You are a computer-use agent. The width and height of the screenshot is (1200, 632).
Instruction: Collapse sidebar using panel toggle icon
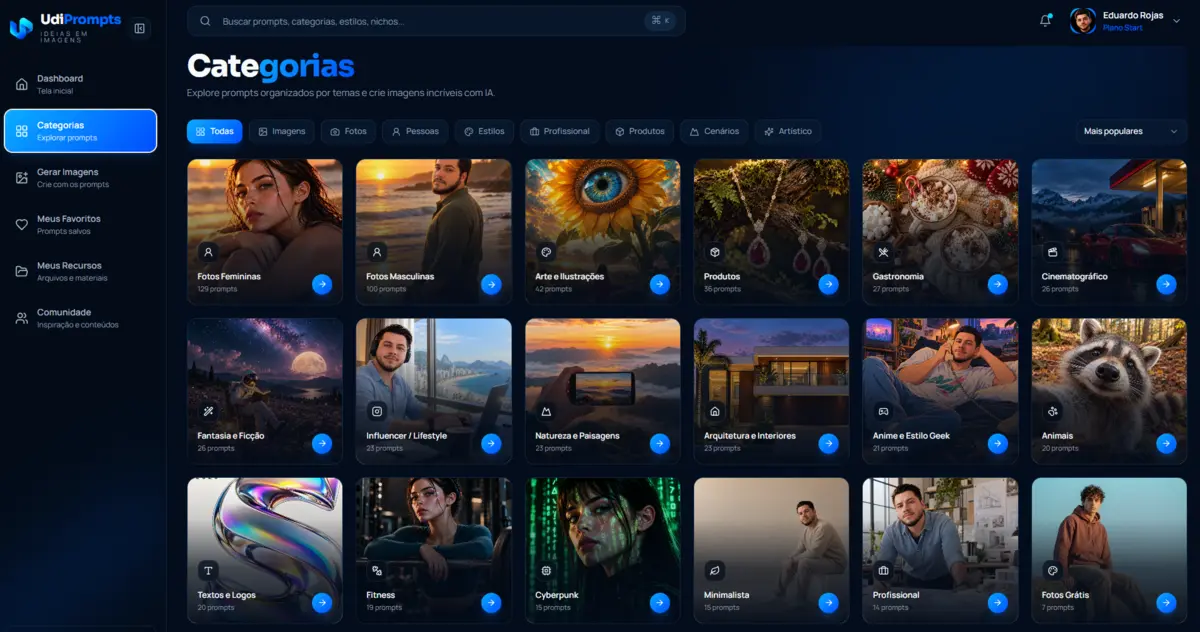[139, 28]
